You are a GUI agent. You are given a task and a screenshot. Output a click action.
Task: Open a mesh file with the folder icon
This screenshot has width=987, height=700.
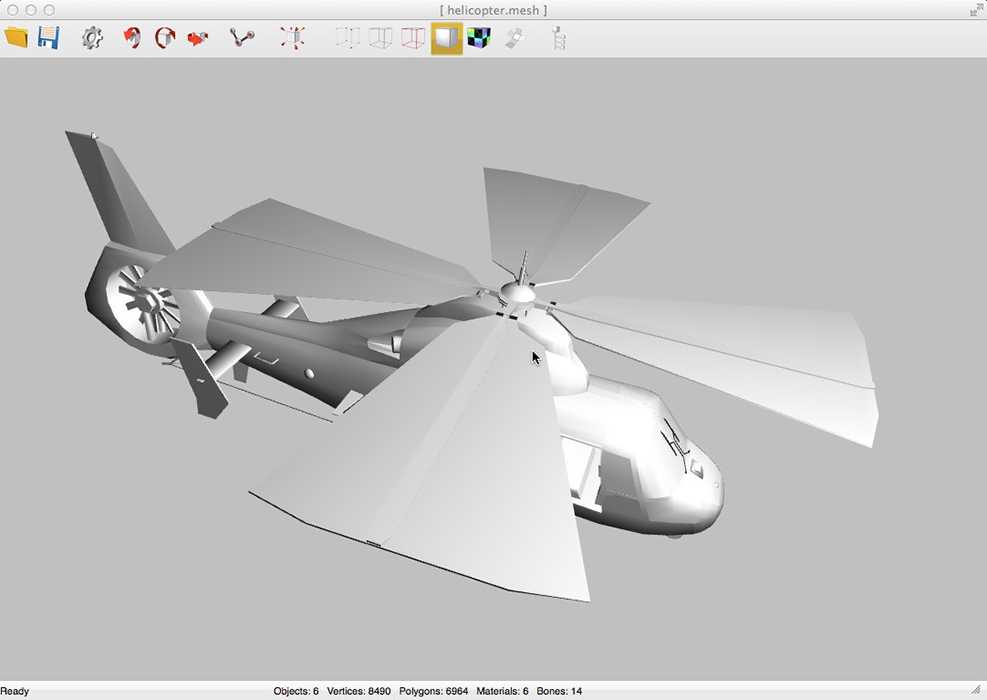click(16, 38)
